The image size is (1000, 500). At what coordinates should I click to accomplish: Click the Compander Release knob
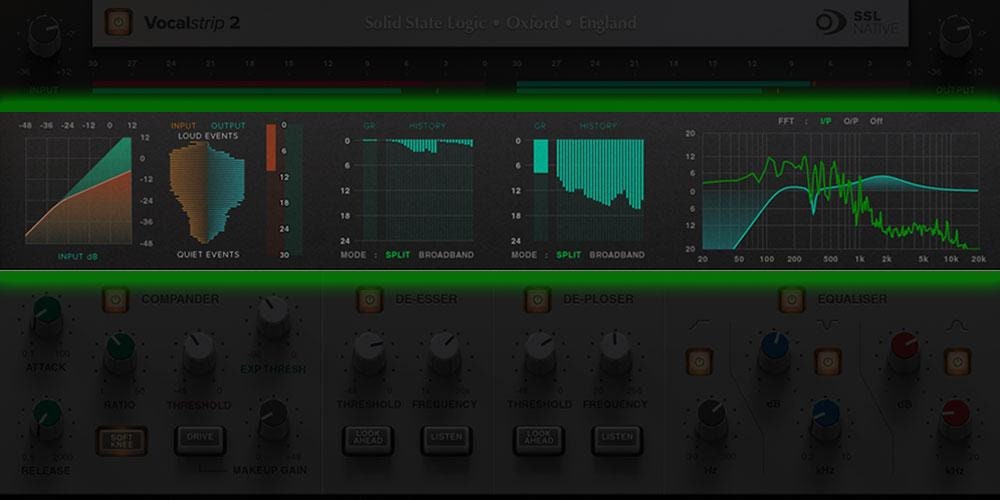click(x=47, y=422)
